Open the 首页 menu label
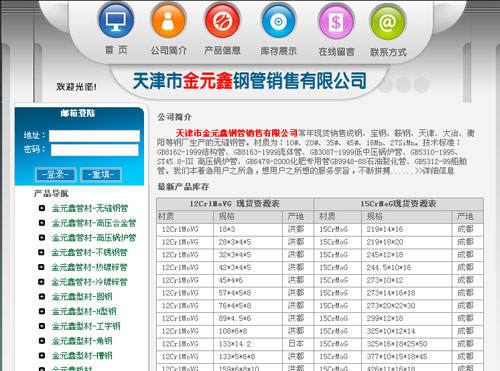Viewport: 500px width, 371px height. 116,50
